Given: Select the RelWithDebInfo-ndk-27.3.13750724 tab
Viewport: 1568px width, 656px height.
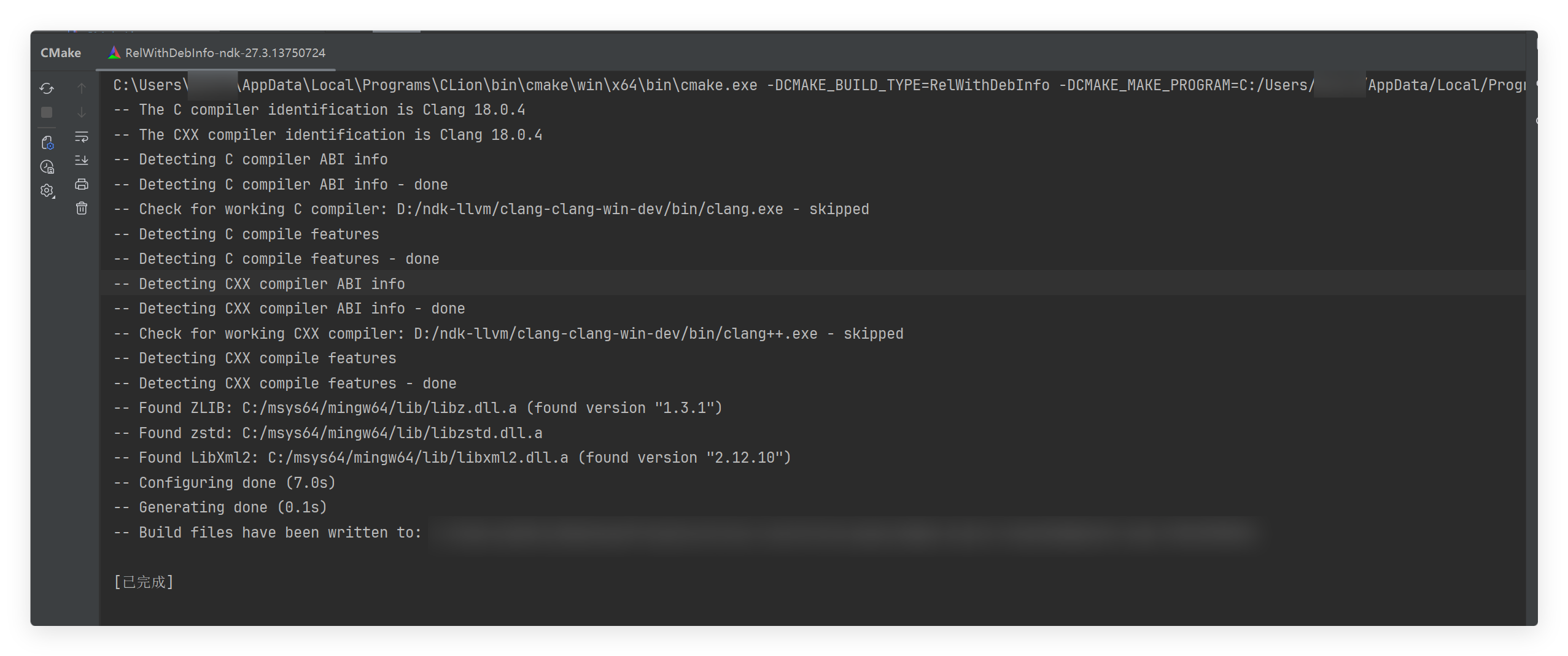Looking at the screenshot, I should tap(217, 53).
